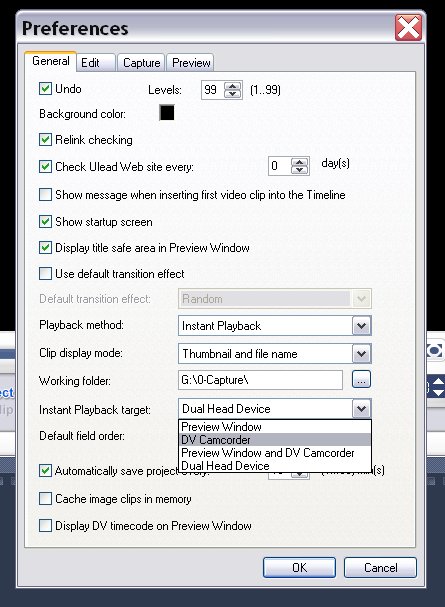
Task: Switch to the Capture tab
Action: 141,63
